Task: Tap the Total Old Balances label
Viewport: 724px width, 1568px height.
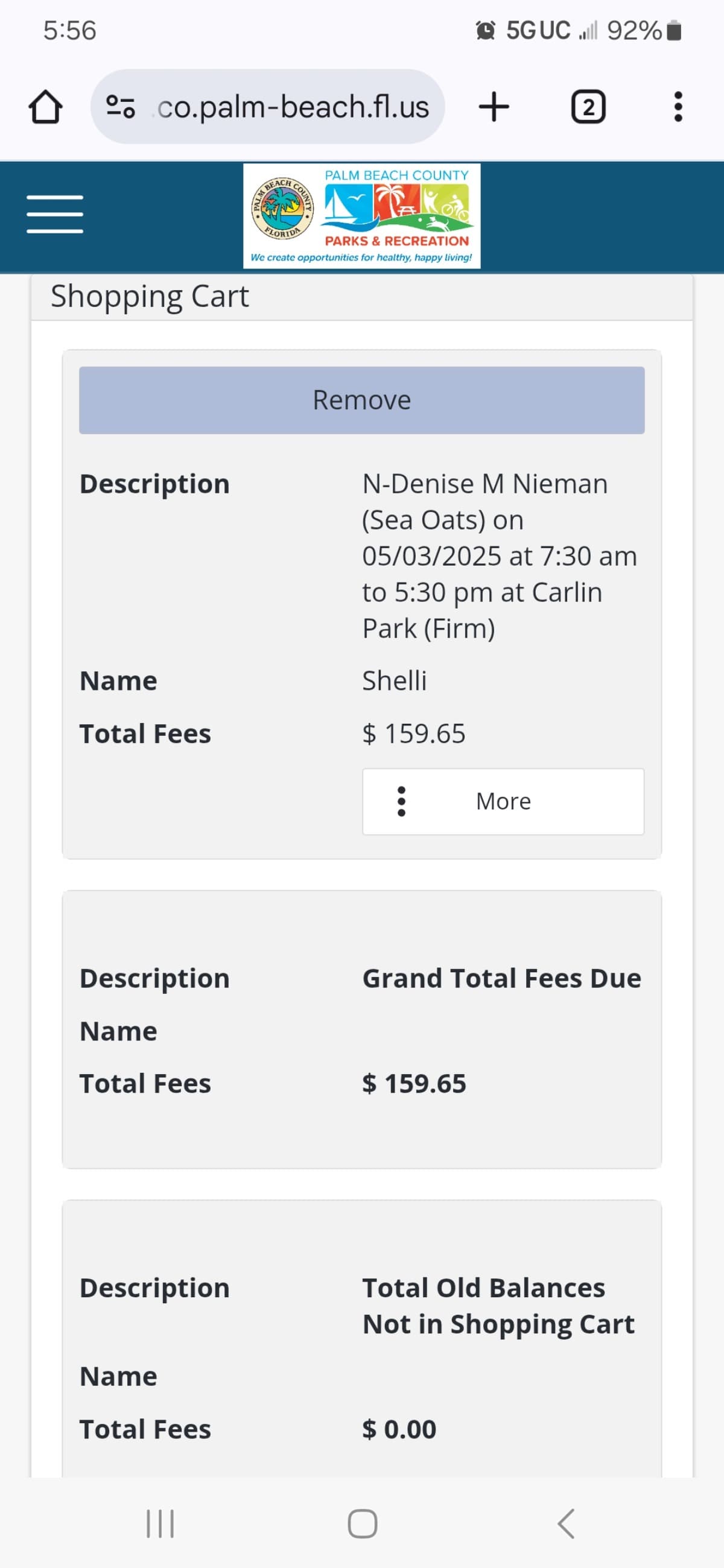Action: 498,1306
